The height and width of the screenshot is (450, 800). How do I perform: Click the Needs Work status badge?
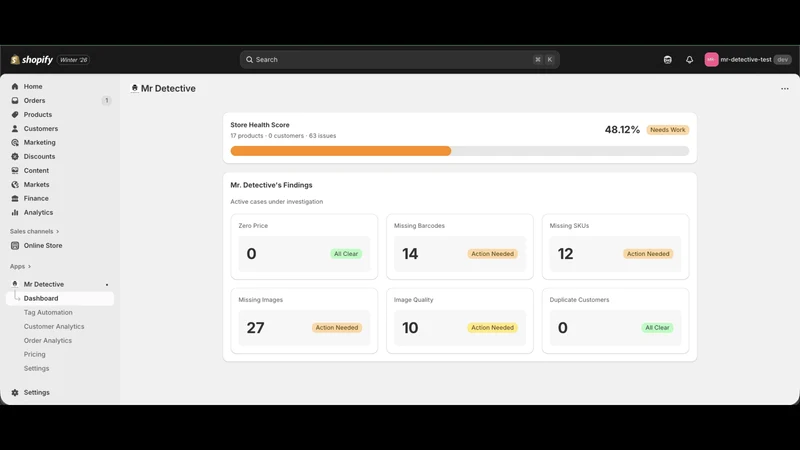pos(668,130)
